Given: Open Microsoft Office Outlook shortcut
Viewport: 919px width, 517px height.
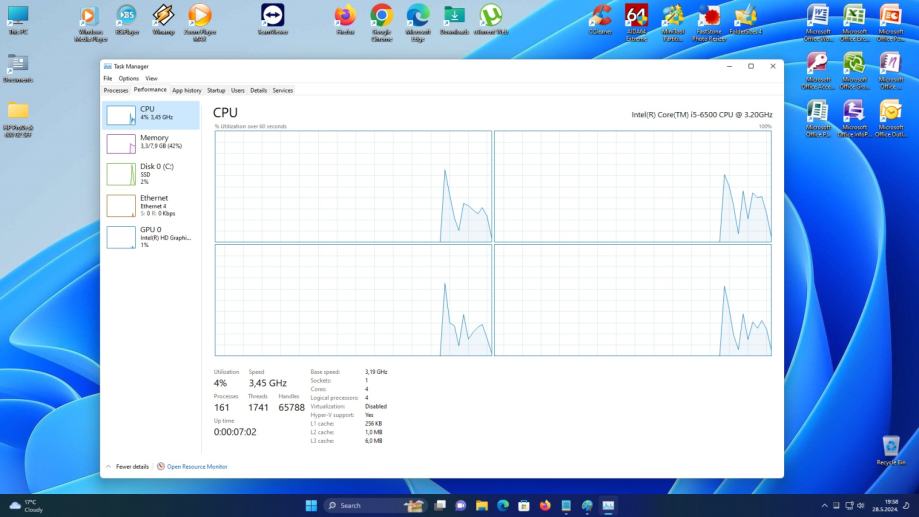Looking at the screenshot, I should (890, 119).
